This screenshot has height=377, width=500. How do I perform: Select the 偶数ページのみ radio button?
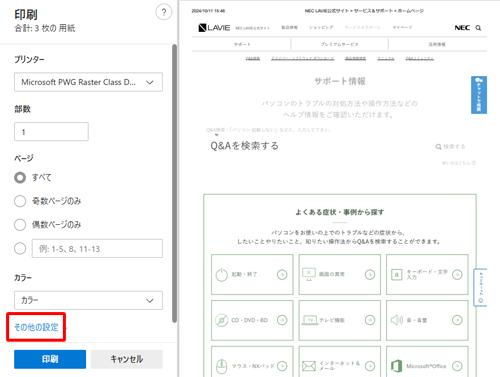pyautogui.click(x=20, y=225)
